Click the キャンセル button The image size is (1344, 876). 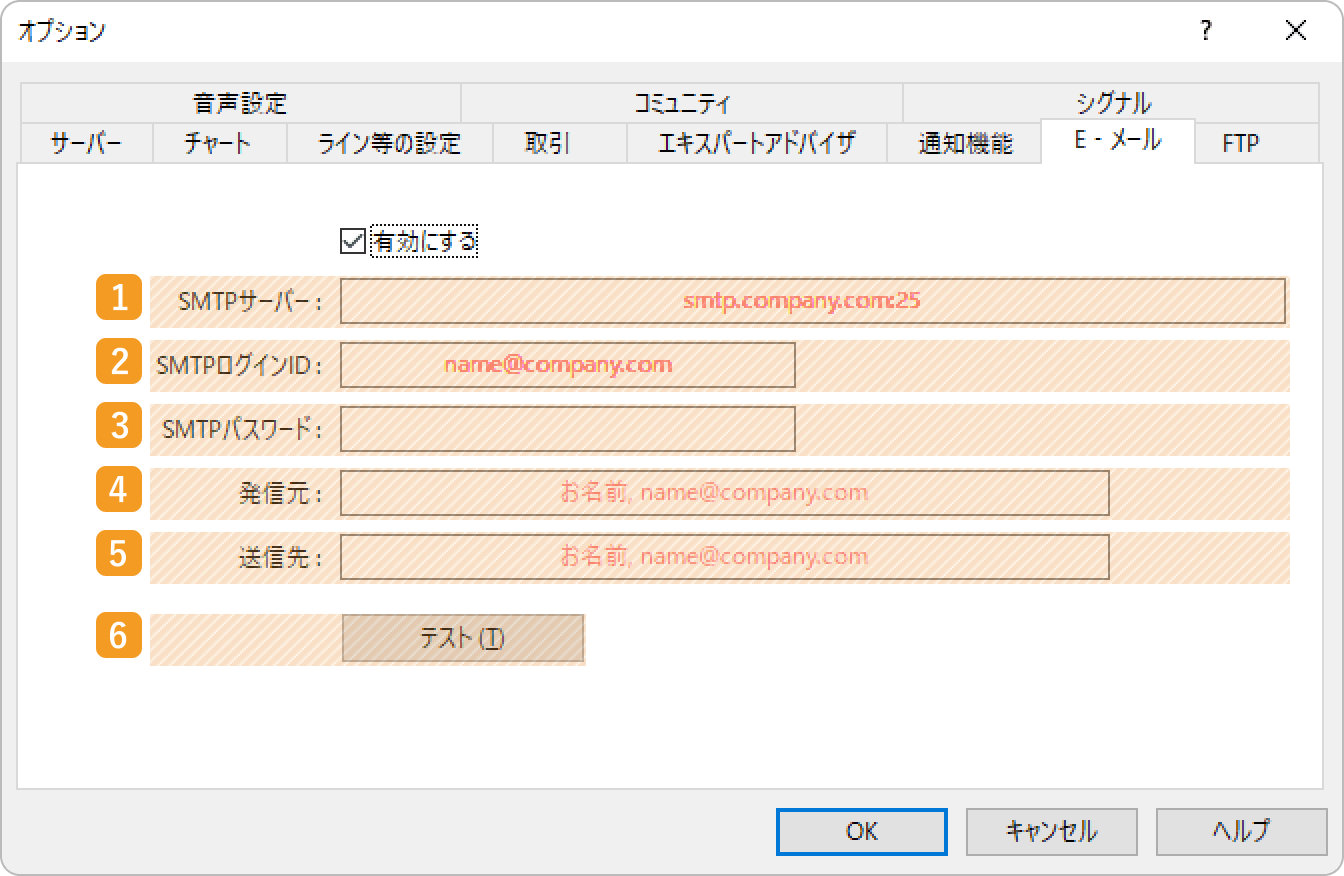pos(1052,831)
